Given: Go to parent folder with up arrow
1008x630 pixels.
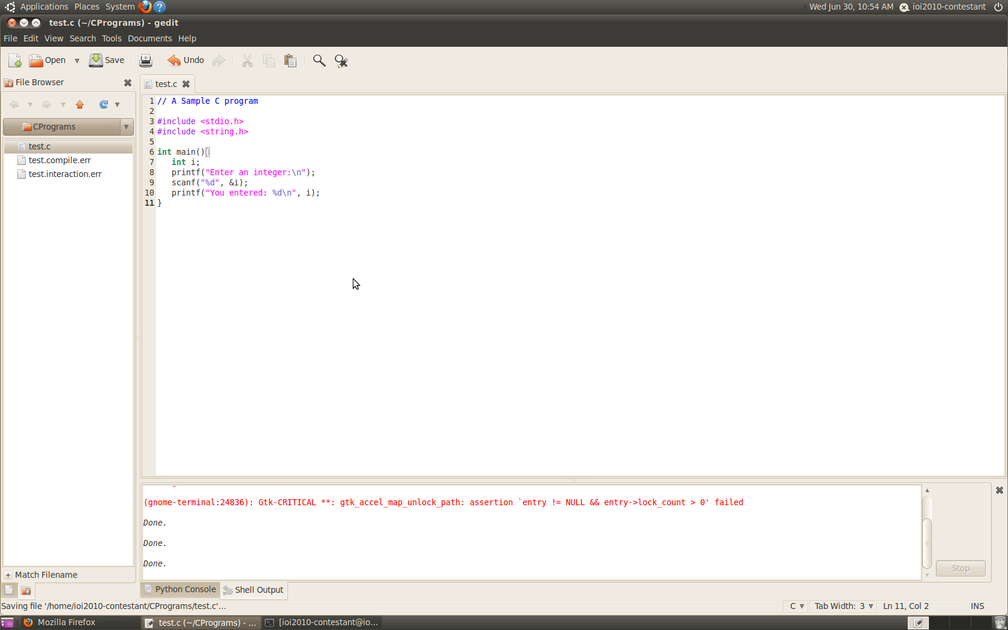Looking at the screenshot, I should click(80, 104).
